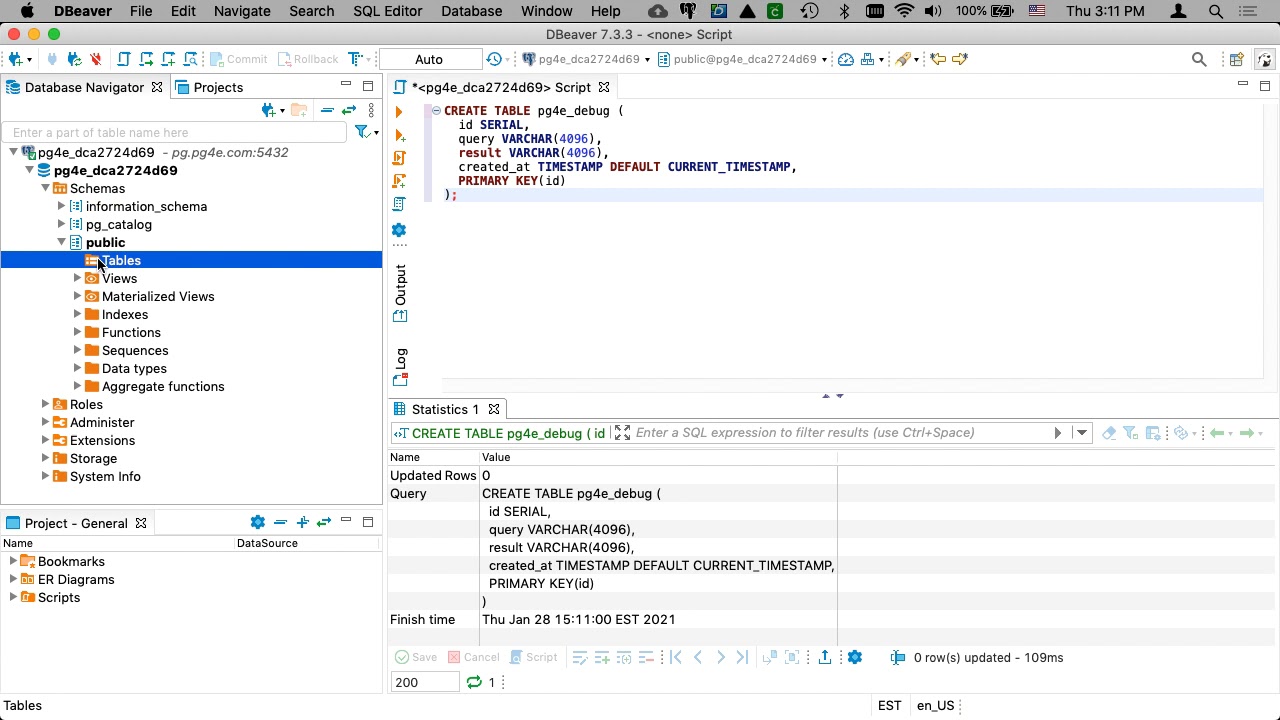
Task: Click the Disconnect red plug icon
Action: coord(96,59)
